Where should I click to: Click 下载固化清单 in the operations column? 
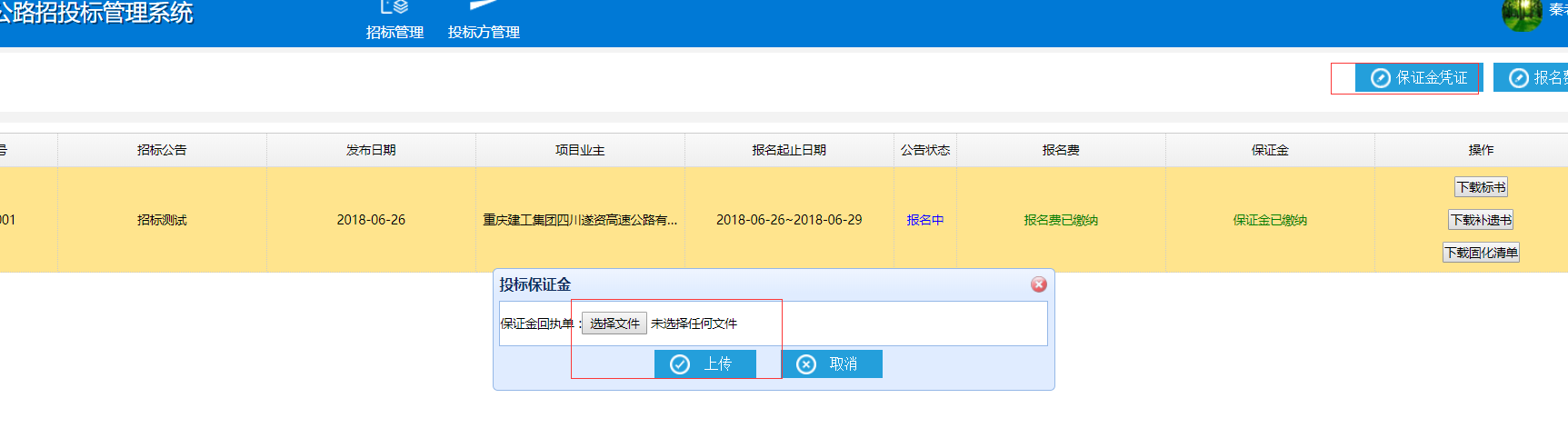click(1481, 253)
